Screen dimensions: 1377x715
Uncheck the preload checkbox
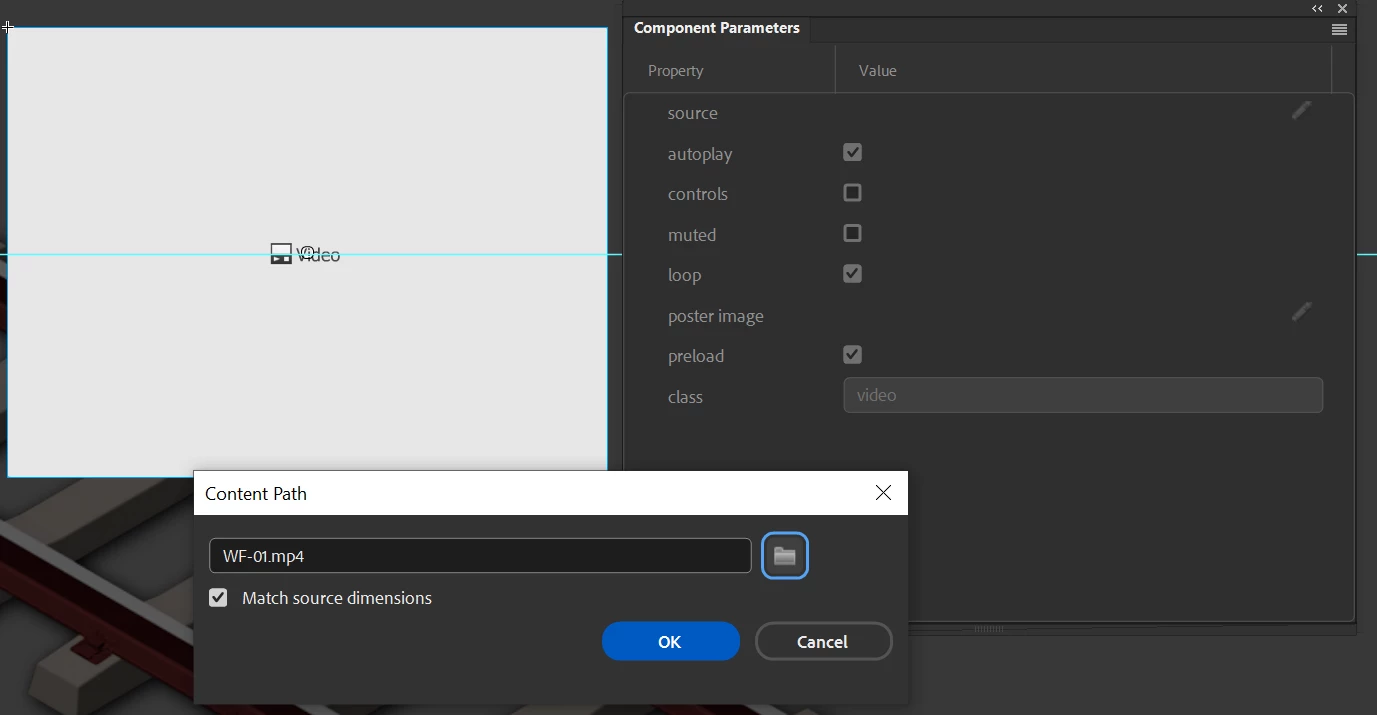[852, 354]
